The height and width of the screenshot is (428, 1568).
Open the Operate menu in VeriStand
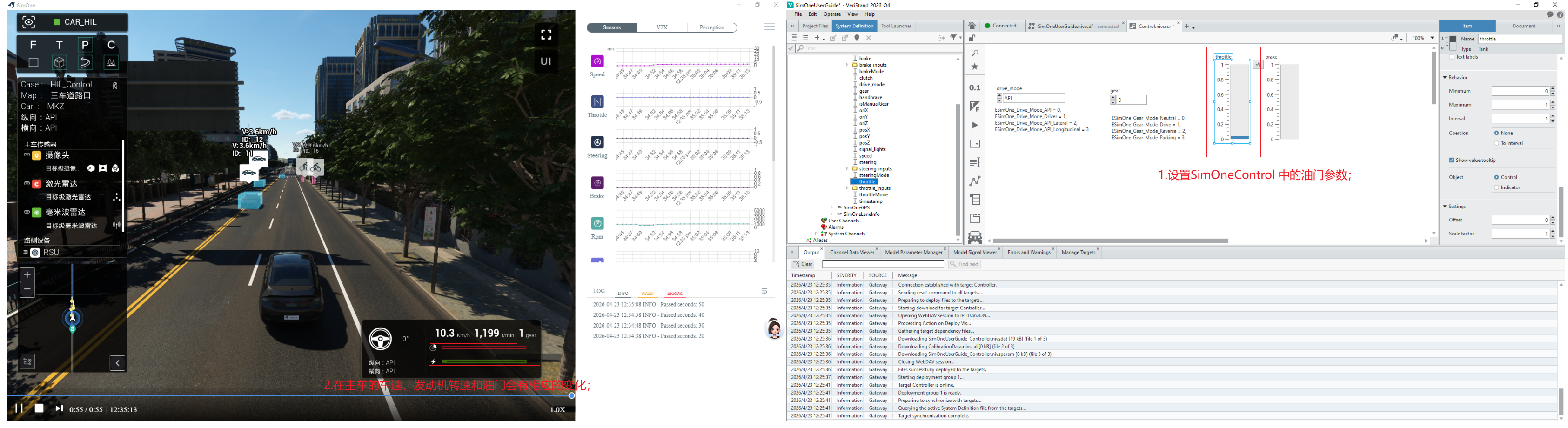(x=831, y=14)
